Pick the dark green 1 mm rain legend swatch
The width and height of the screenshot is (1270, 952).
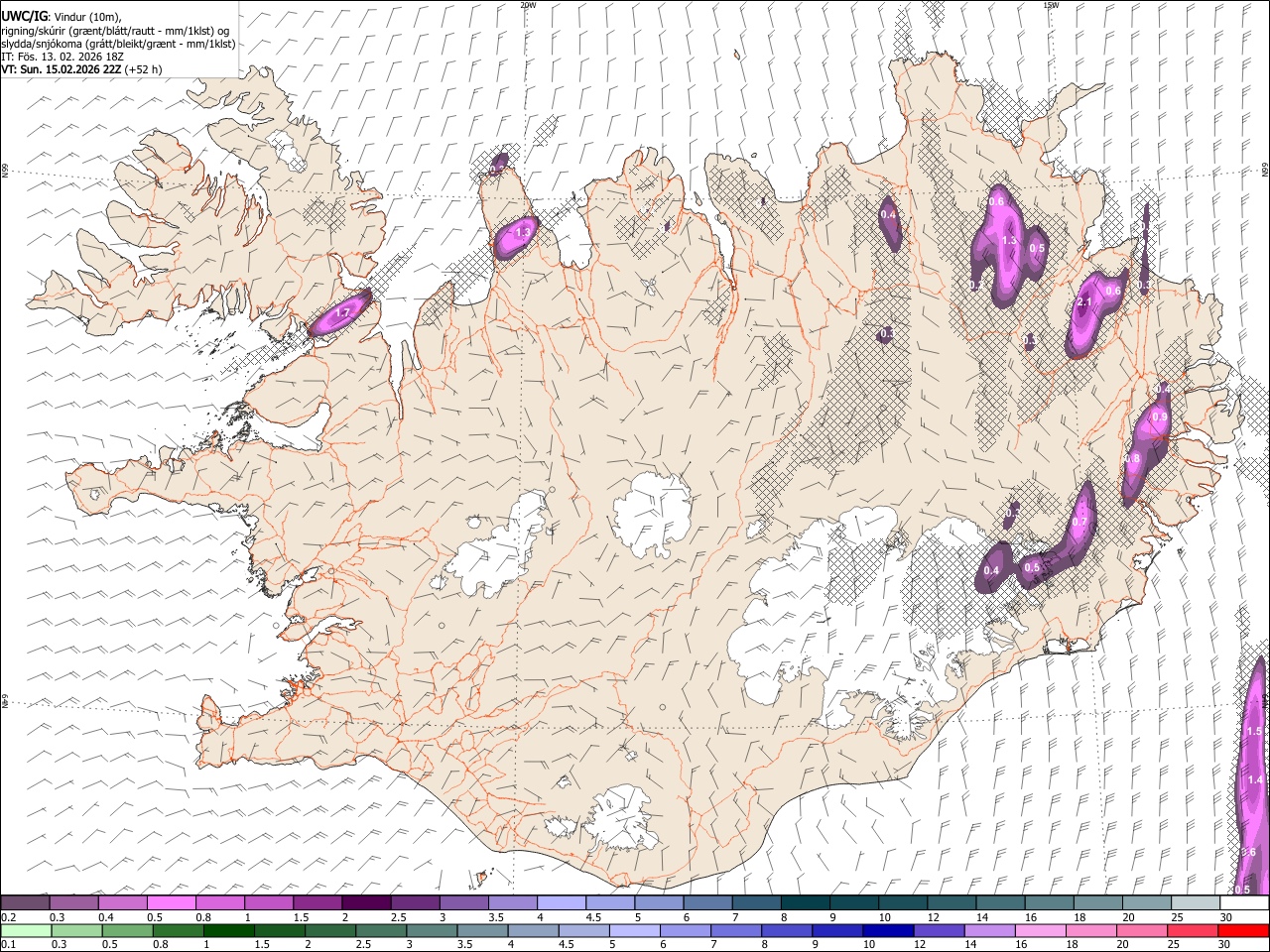tap(230, 931)
